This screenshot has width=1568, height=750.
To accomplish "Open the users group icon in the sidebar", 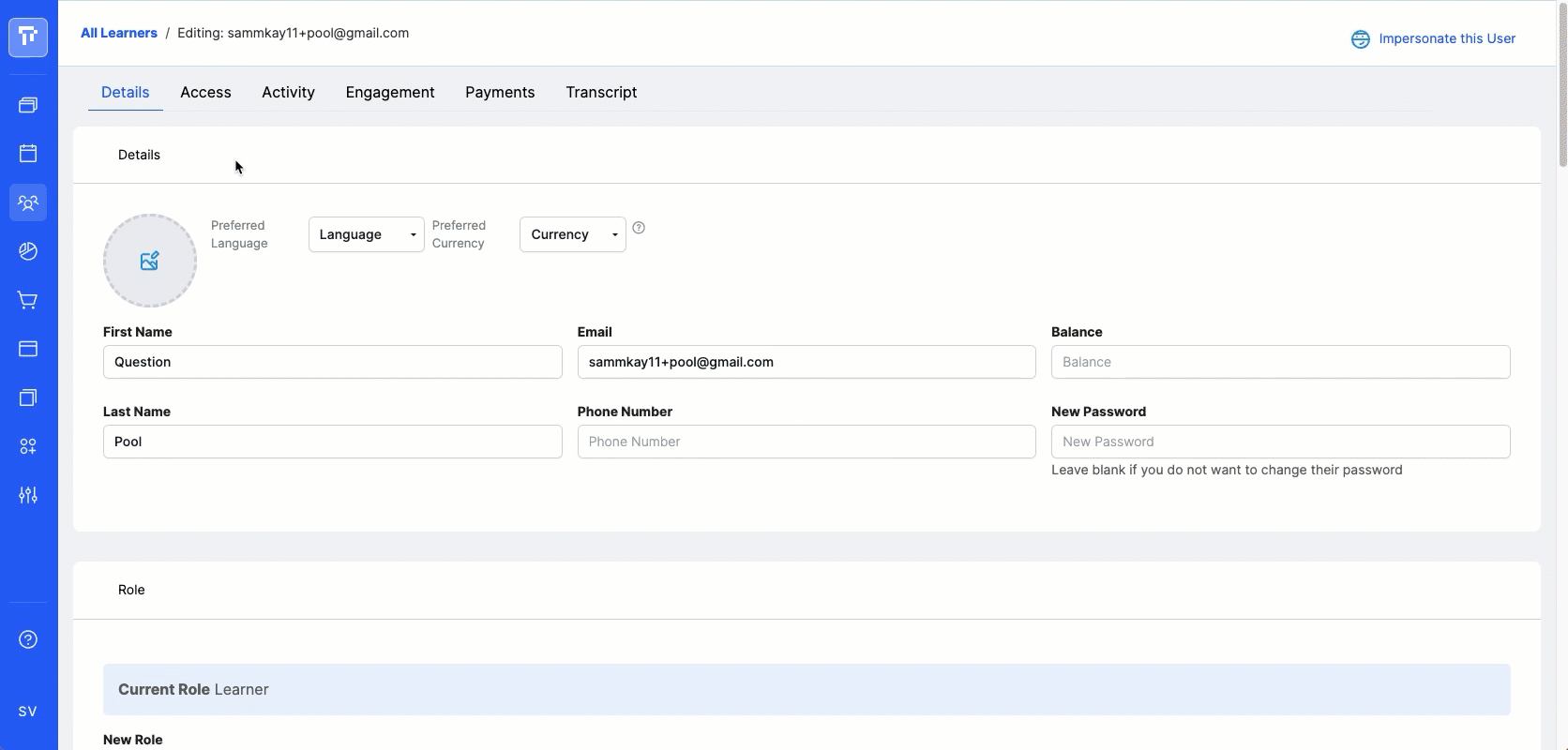I will pyautogui.click(x=28, y=202).
